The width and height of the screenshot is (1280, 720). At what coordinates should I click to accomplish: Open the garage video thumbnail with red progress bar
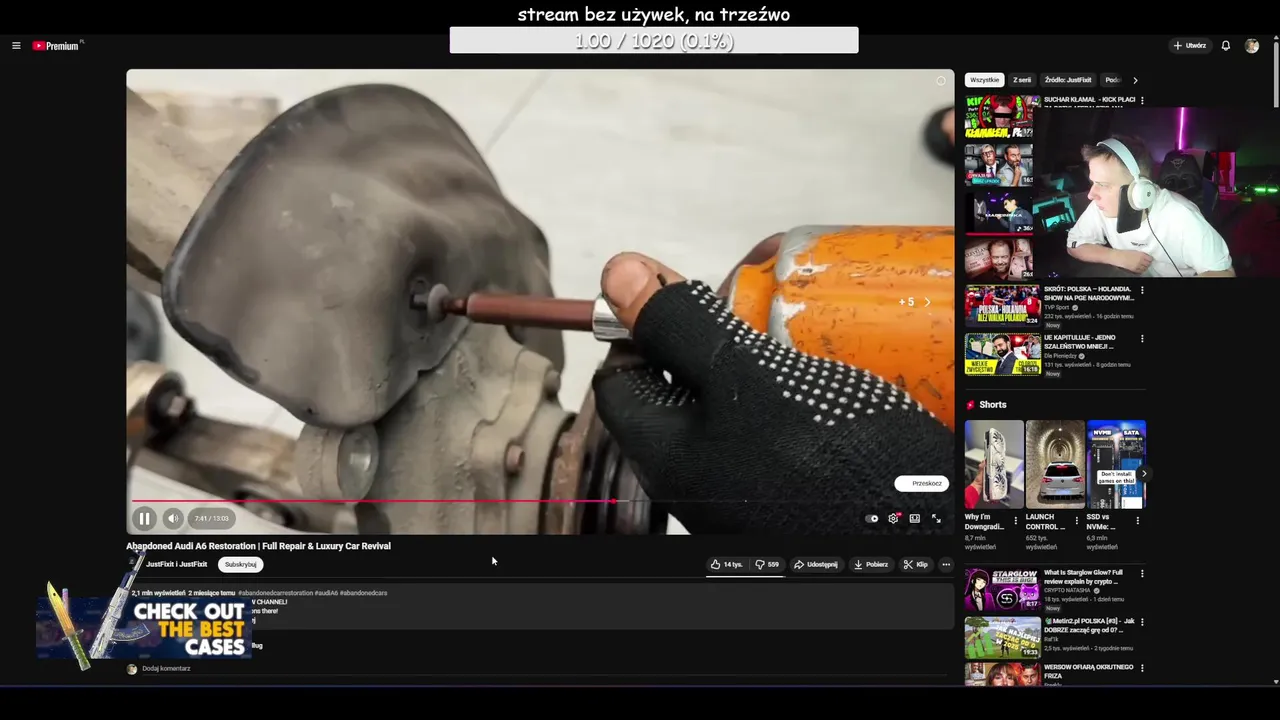tap(999, 213)
